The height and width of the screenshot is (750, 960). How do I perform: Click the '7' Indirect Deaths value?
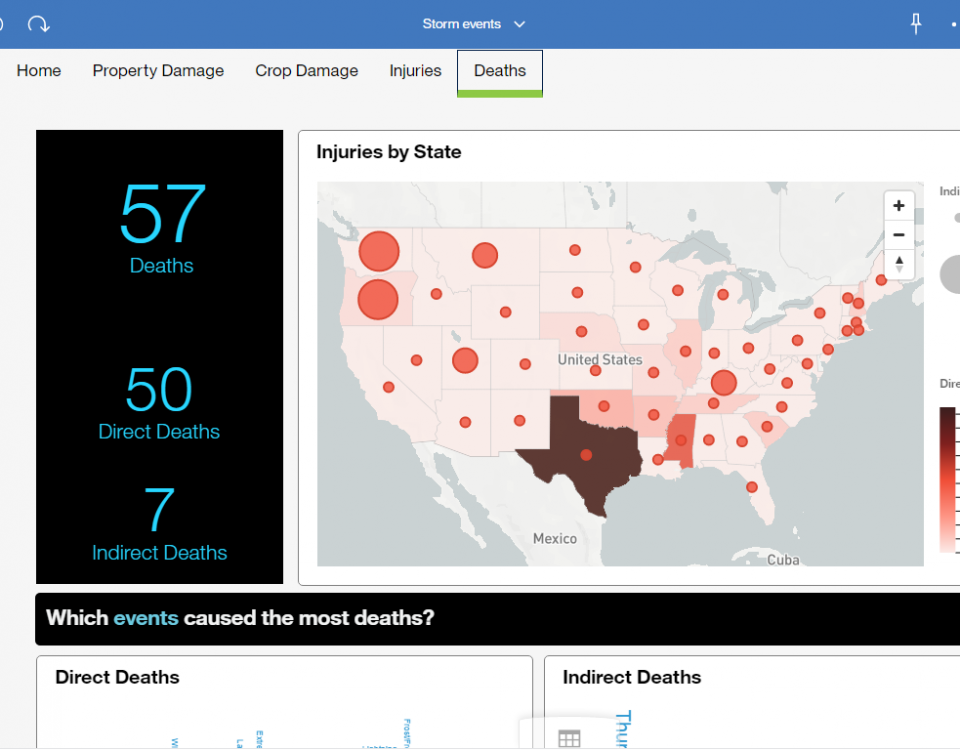coord(159,509)
